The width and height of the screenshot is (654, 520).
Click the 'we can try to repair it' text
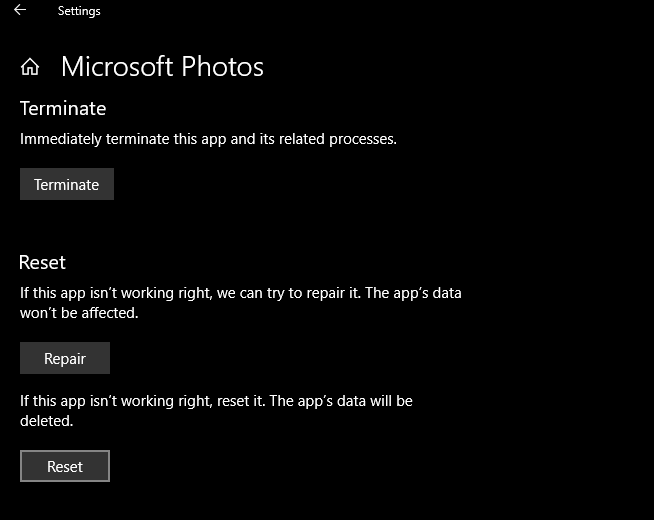point(288,293)
